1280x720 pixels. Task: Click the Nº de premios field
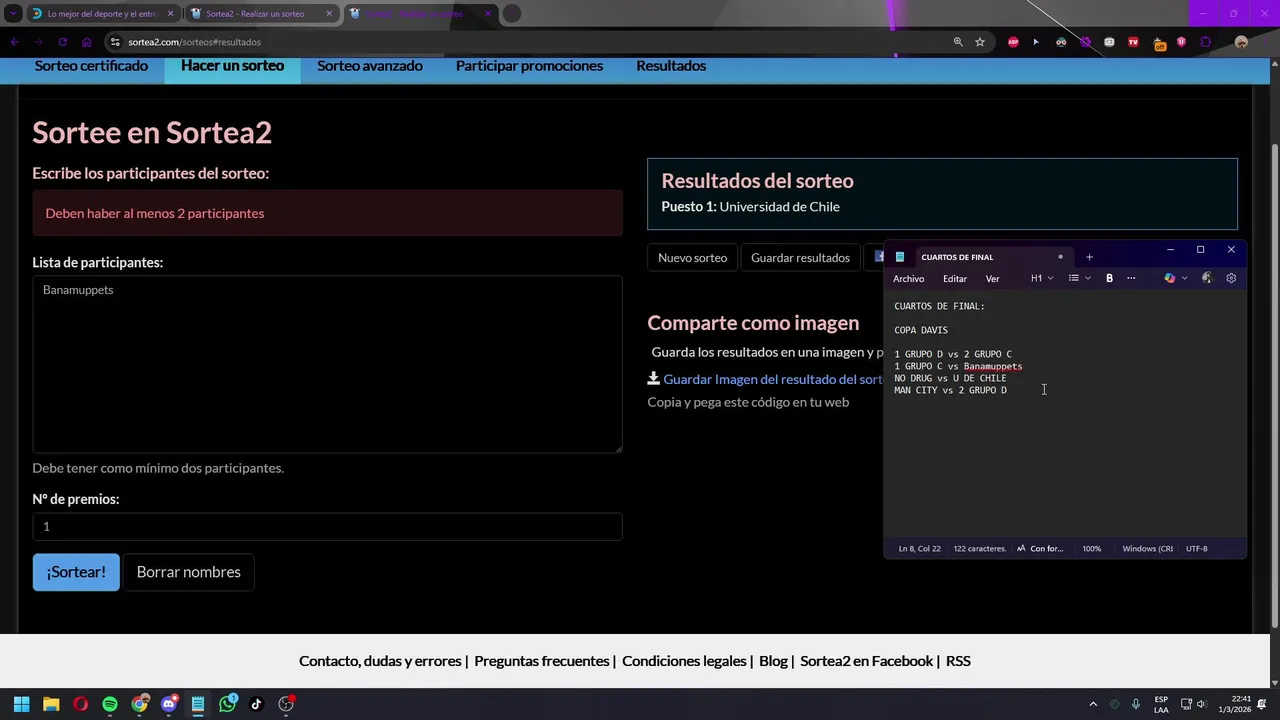click(x=327, y=526)
